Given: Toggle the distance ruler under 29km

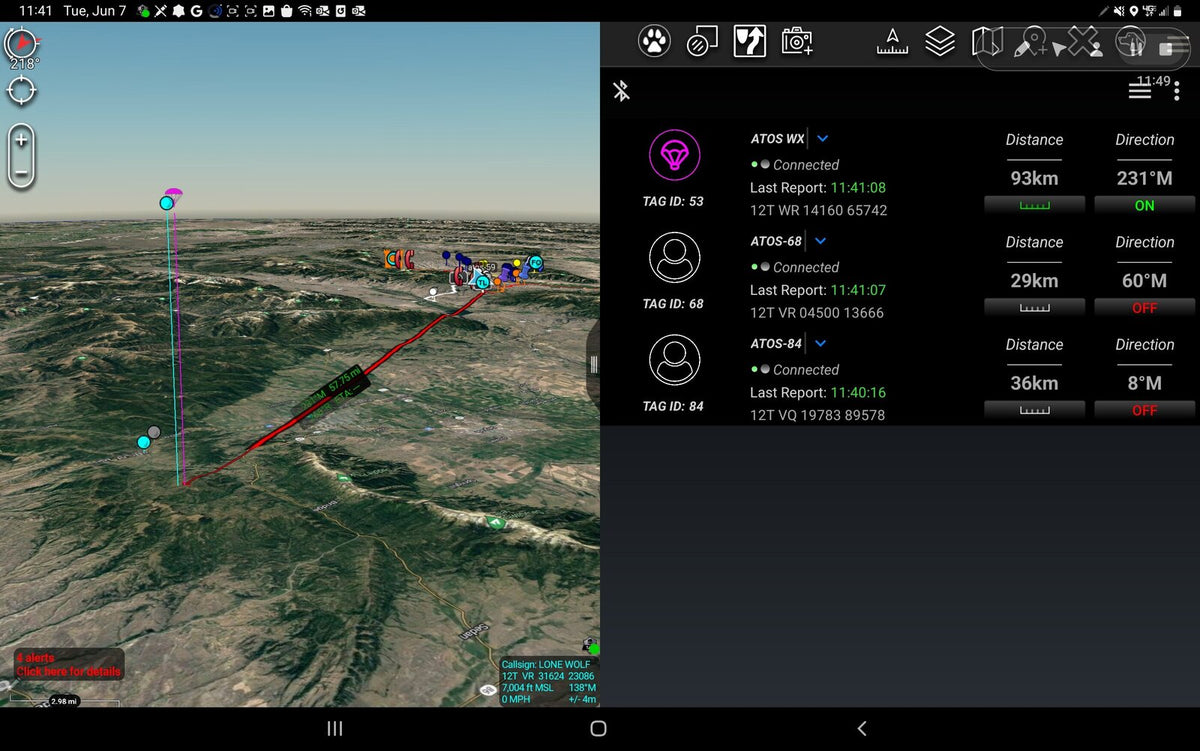Looking at the screenshot, I should click(1034, 308).
